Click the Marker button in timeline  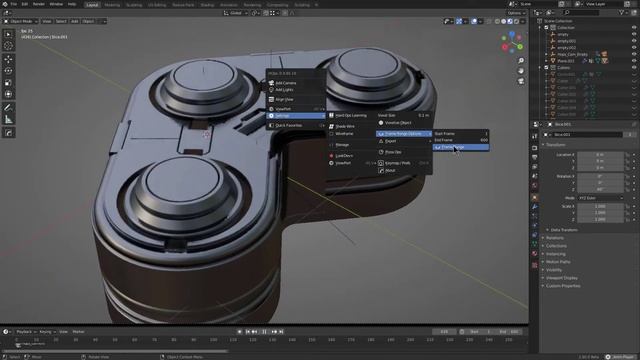(78, 332)
